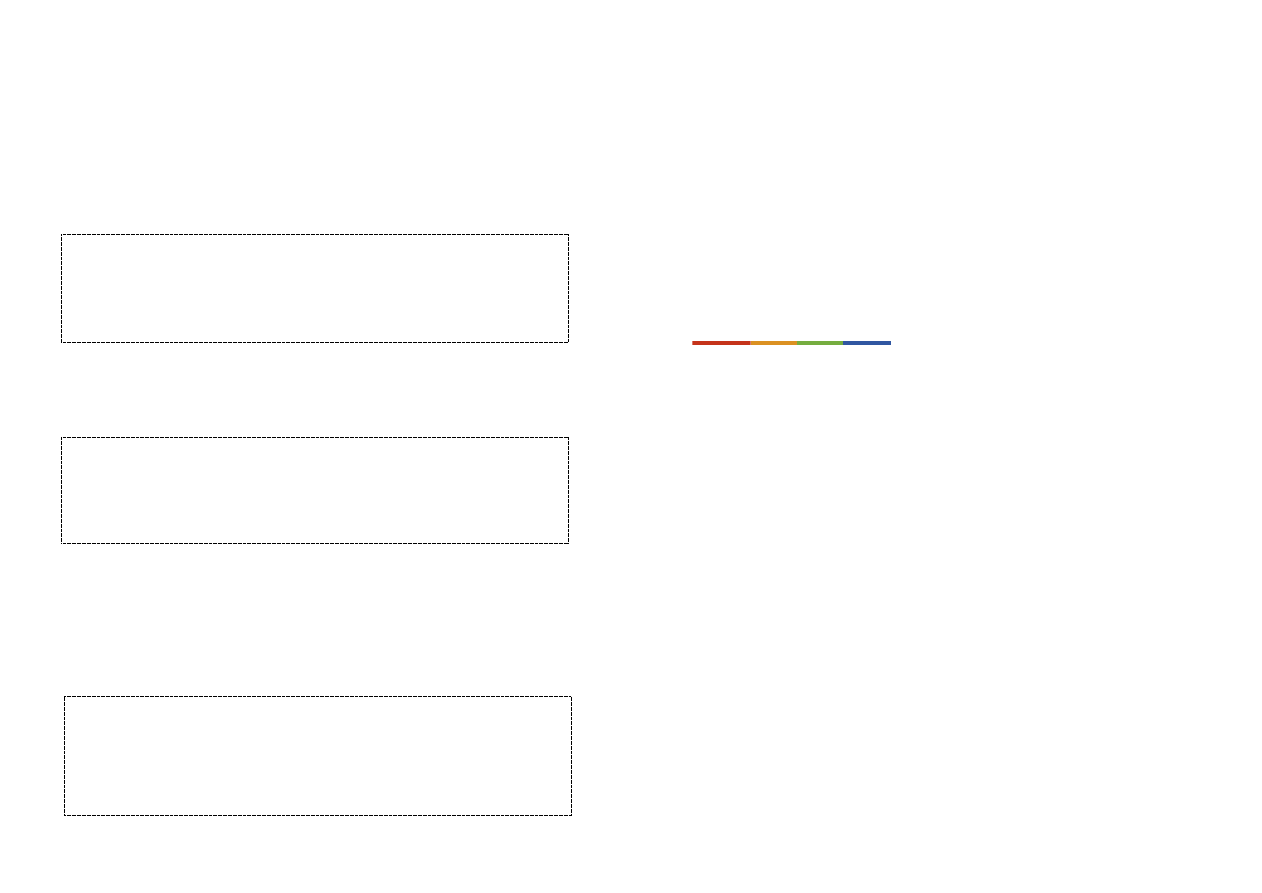
Task: Click the bottom dashed box's top border
Action: click(x=318, y=697)
